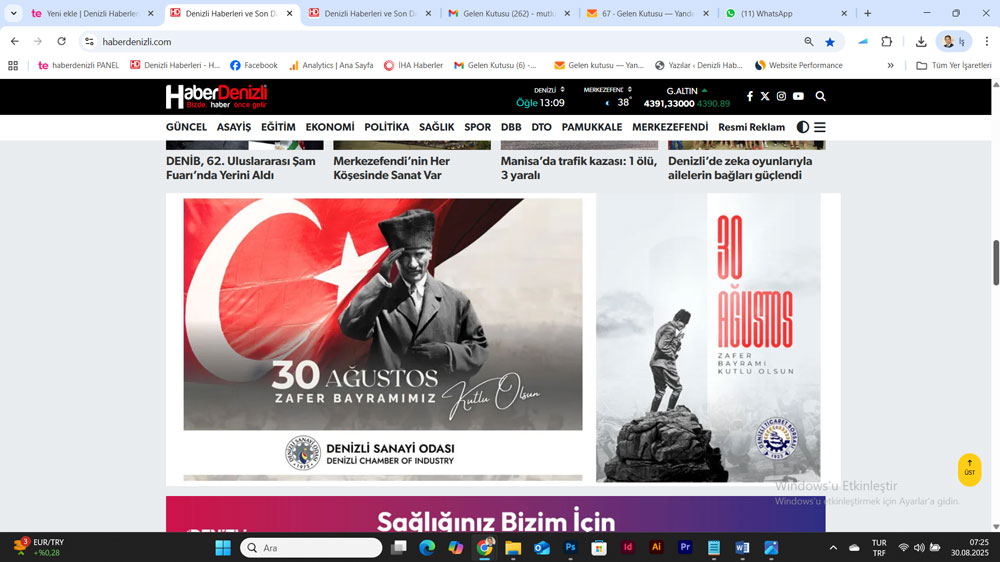Screen dimensions: 1000x562
Task: Click Denizli Ticaret Borsası 30 Ağustos banner
Action: pyautogui.click(x=708, y=338)
